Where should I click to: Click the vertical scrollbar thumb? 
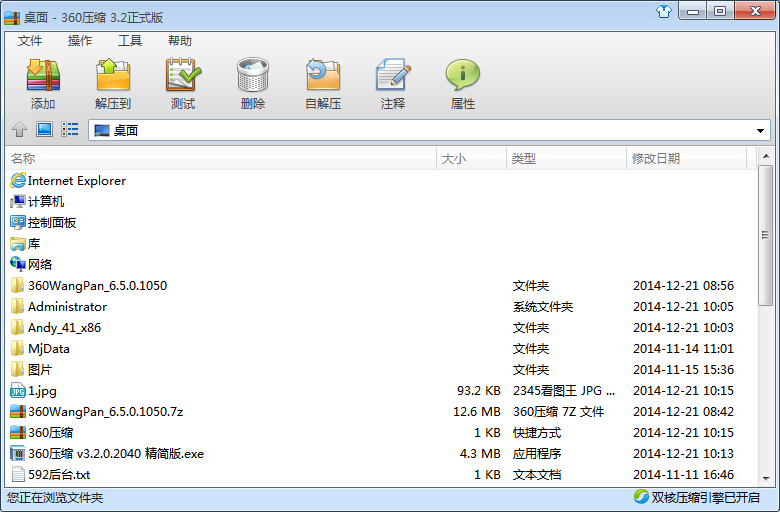(x=766, y=235)
